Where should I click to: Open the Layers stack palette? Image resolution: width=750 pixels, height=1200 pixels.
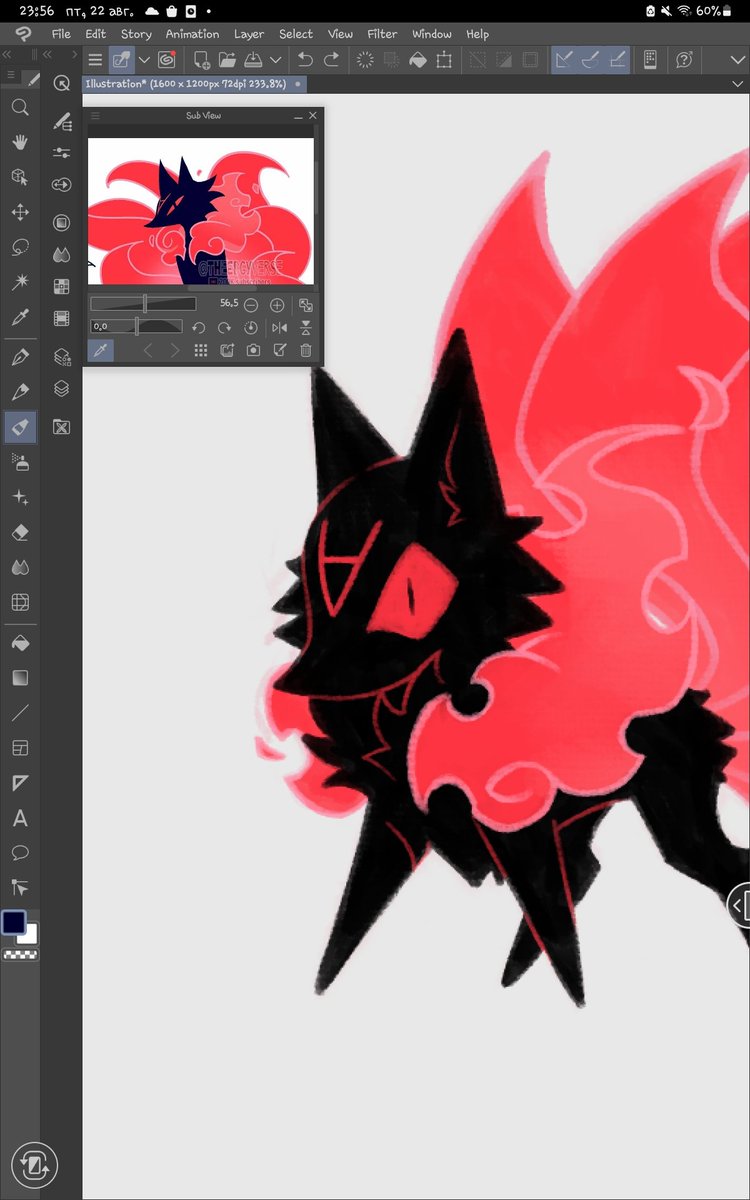tap(62, 388)
